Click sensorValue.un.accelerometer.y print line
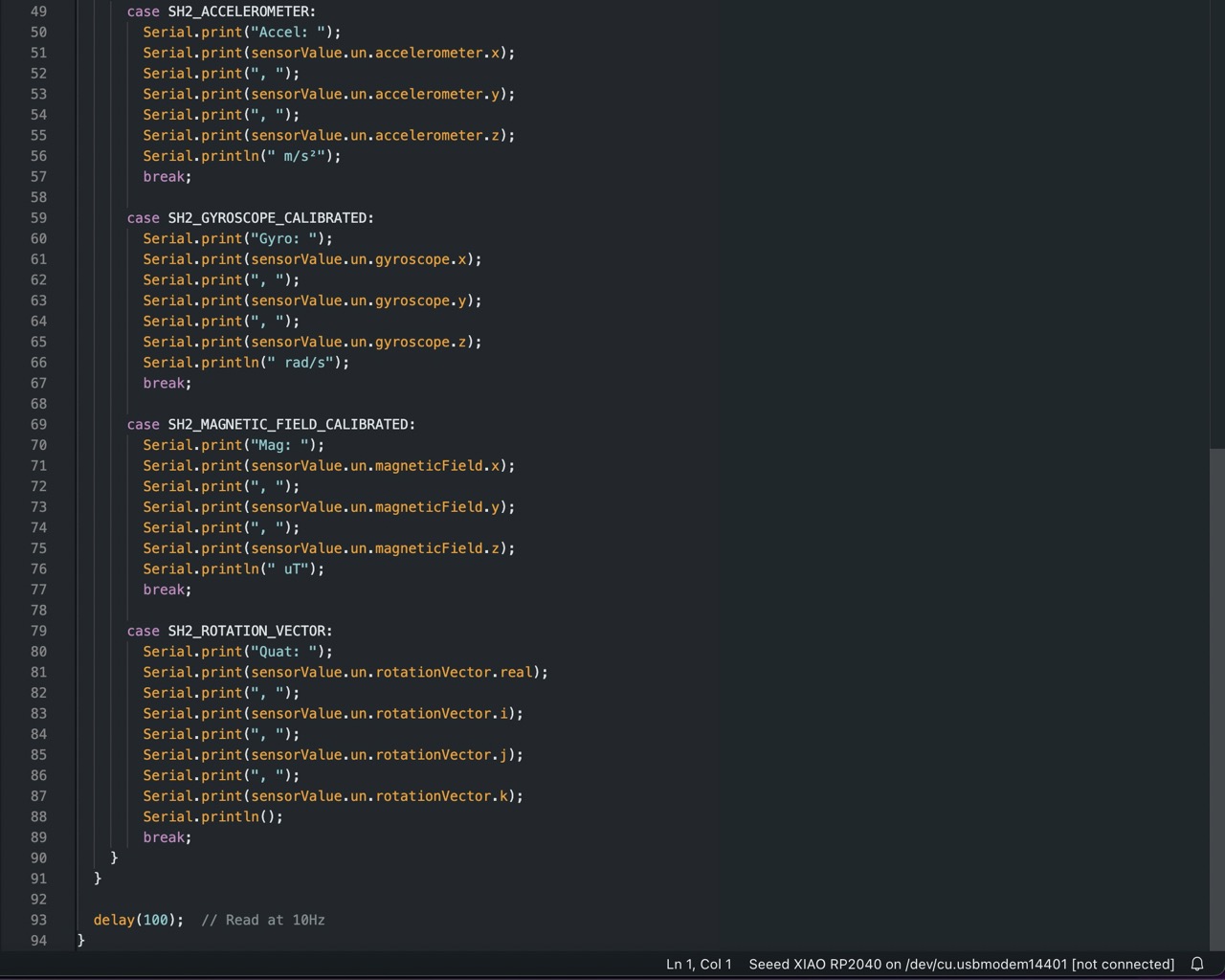1225x980 pixels. 329,94
